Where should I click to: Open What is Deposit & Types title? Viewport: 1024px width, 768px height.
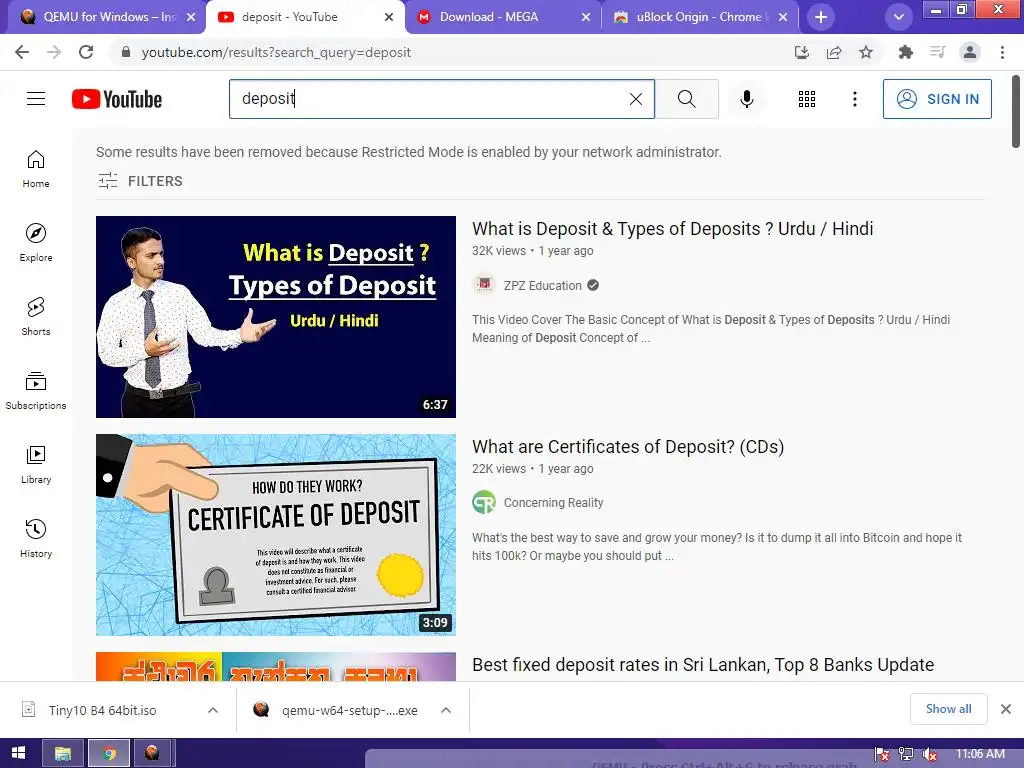pos(673,229)
